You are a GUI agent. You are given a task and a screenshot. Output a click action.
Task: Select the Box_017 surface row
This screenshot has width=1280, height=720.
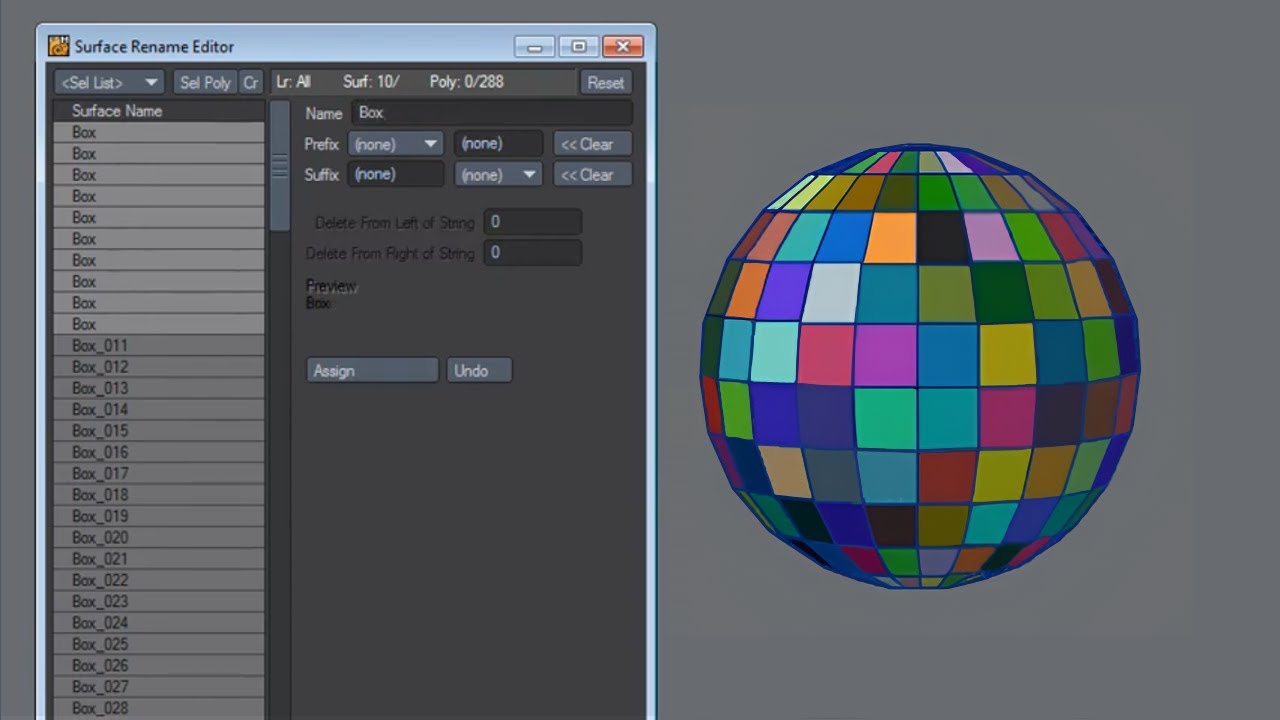(x=159, y=474)
